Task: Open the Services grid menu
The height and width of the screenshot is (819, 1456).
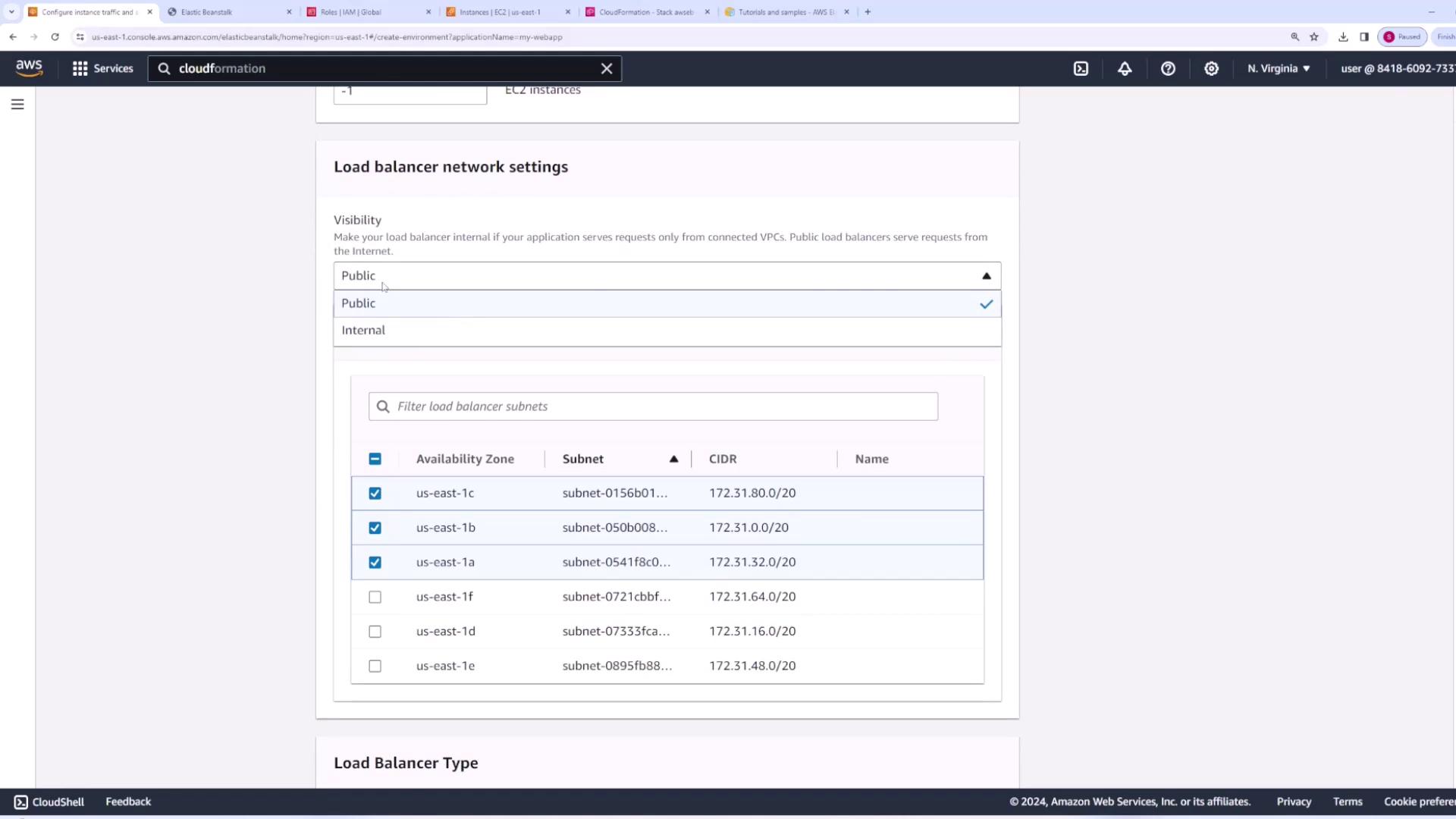Action: tap(102, 68)
